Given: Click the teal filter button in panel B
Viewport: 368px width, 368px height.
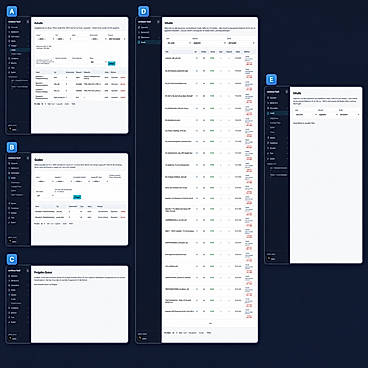Looking at the screenshot, I should pos(77,197).
